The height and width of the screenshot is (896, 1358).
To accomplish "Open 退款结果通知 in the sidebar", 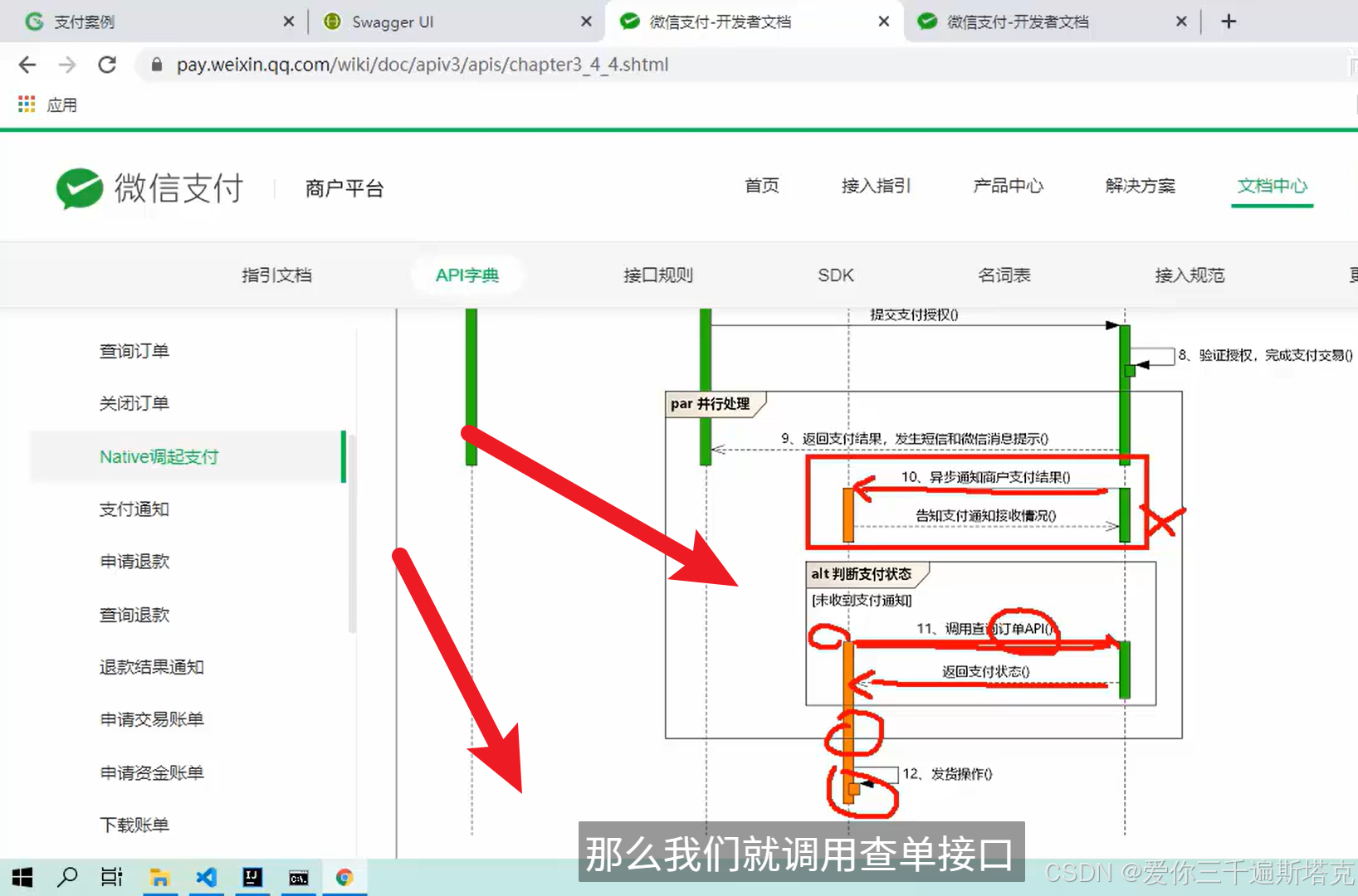I will tap(152, 667).
